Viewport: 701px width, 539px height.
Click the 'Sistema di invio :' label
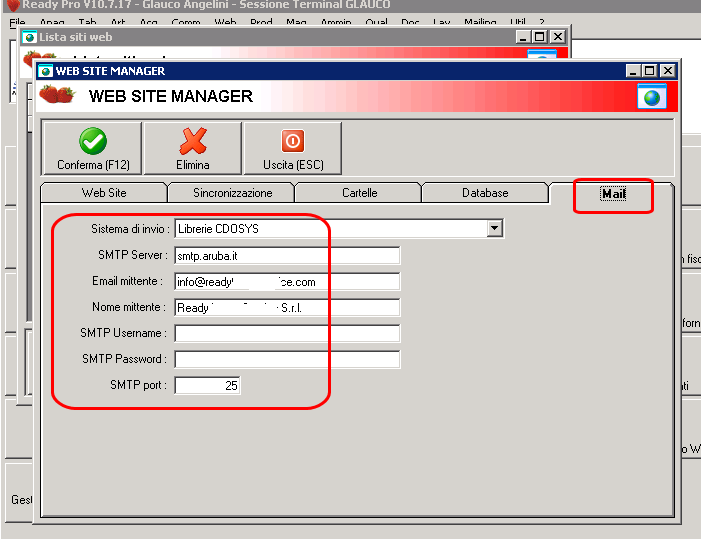130,229
